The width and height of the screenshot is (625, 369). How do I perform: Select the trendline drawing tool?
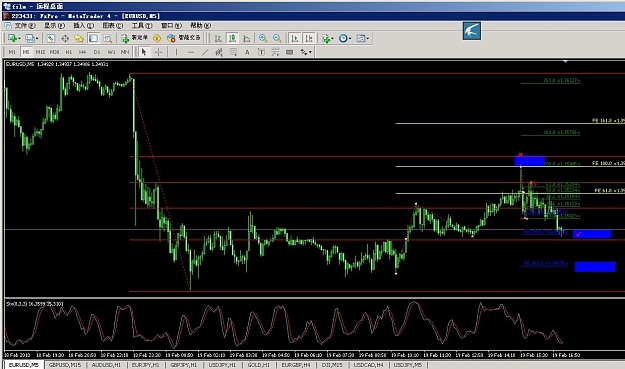(205, 52)
